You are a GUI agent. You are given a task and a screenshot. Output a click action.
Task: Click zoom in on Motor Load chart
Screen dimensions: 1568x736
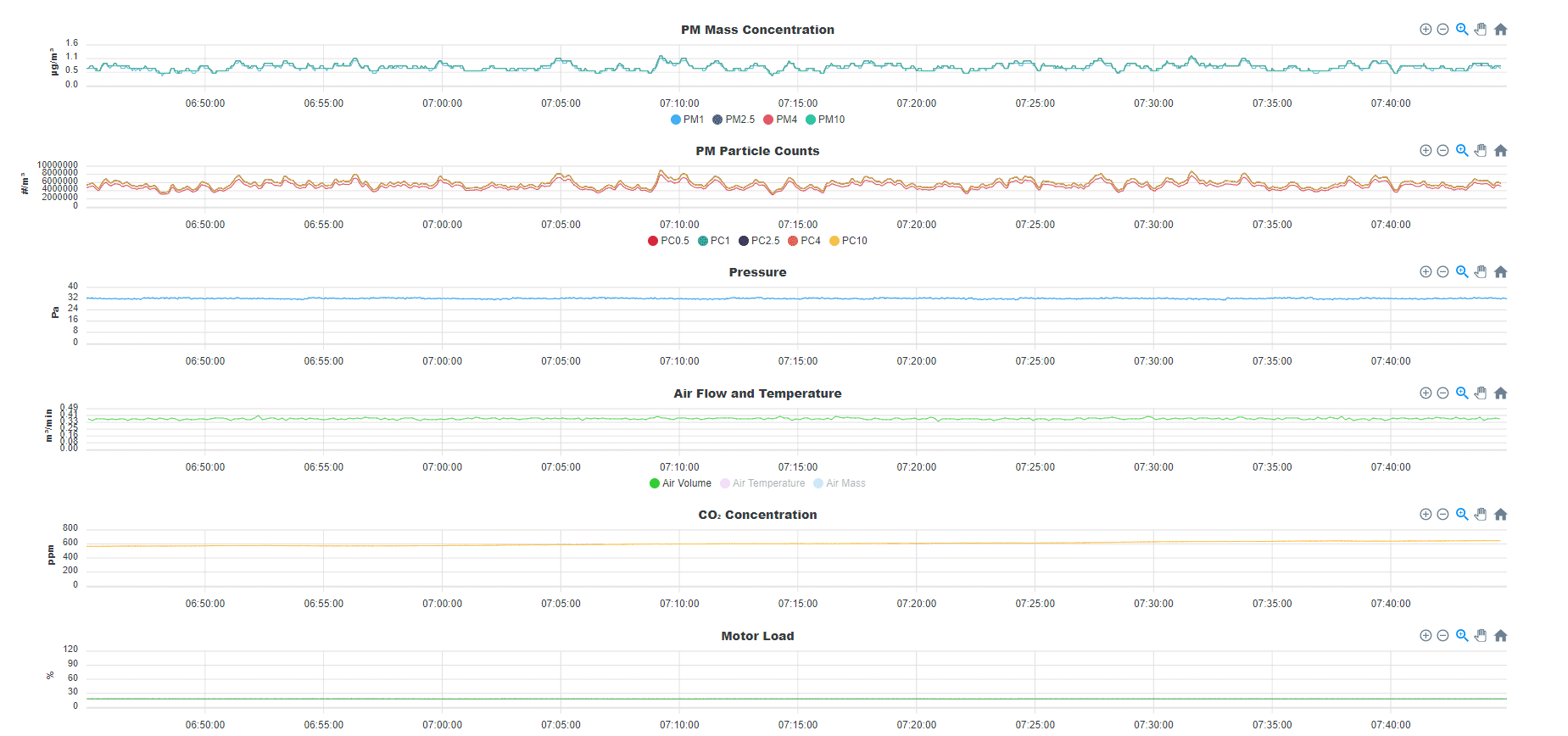[x=1426, y=636]
